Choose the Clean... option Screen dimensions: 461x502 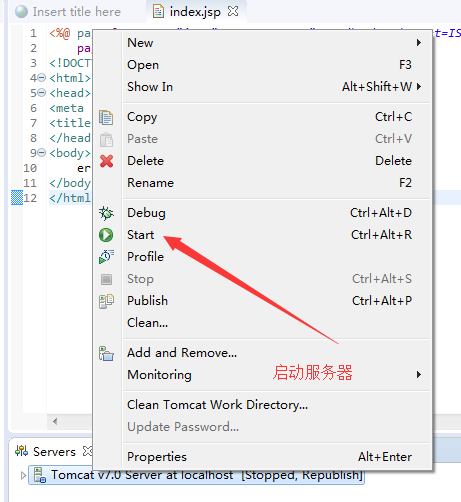click(276, 323)
